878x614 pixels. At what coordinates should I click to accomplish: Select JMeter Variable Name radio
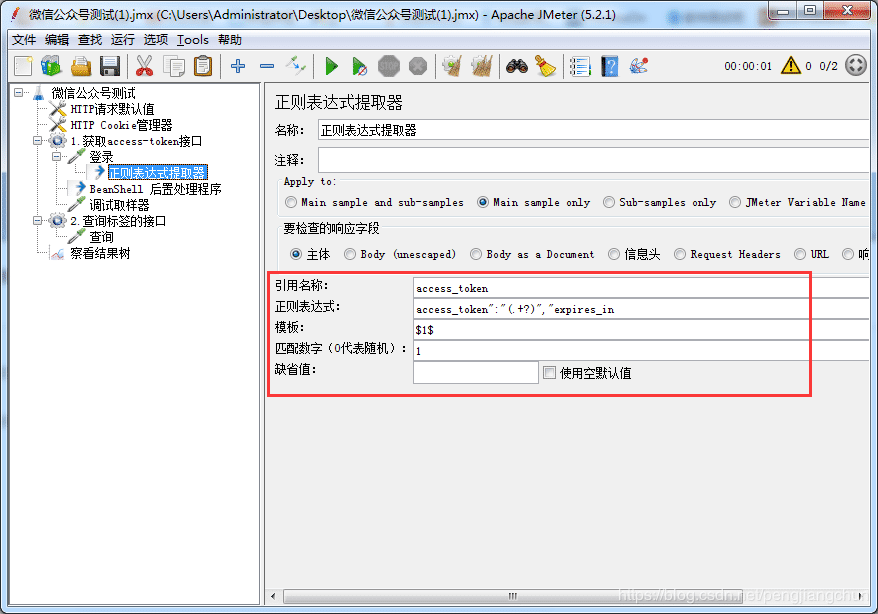click(735, 202)
